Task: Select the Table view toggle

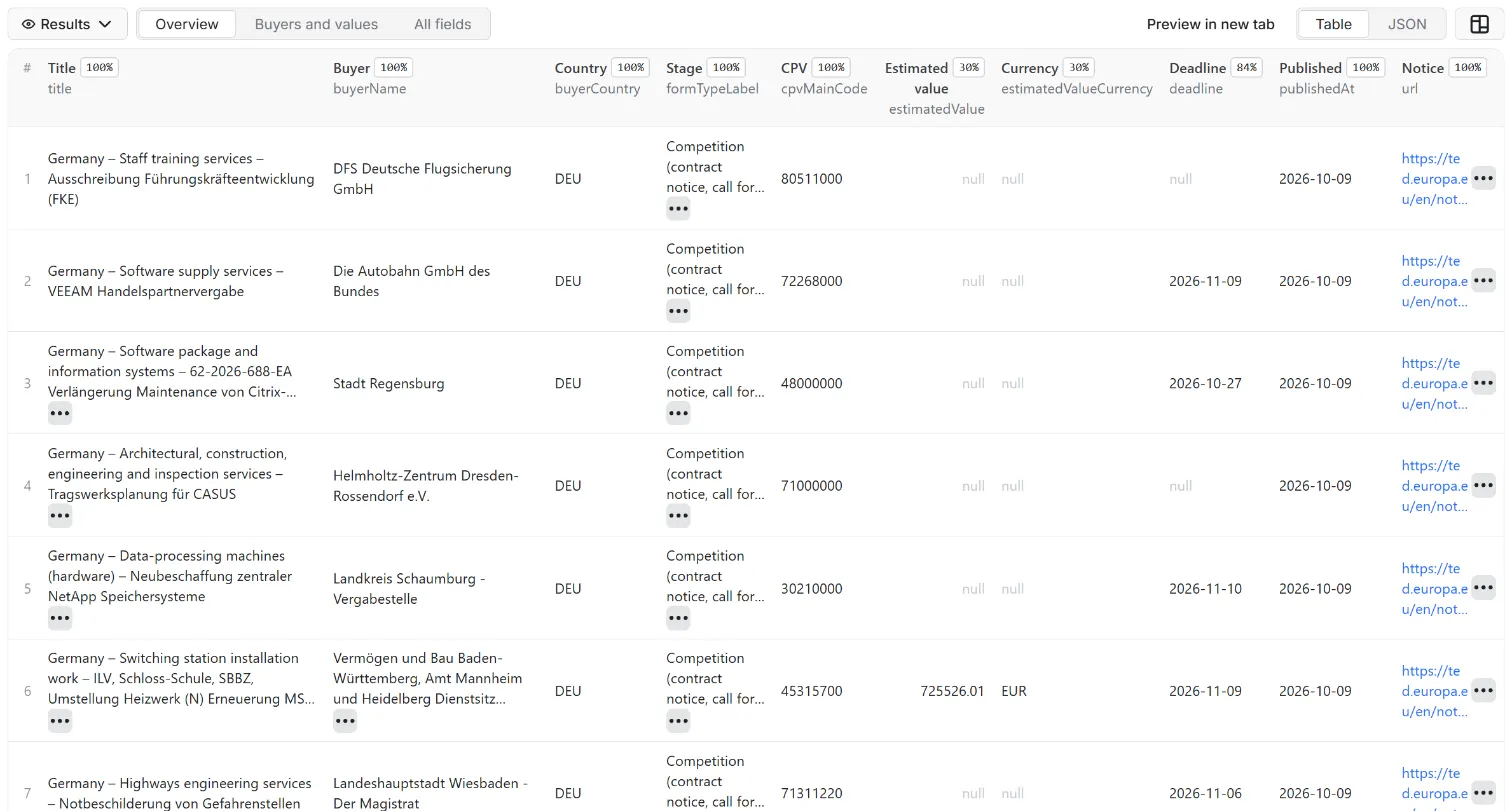Action: pyautogui.click(x=1333, y=24)
